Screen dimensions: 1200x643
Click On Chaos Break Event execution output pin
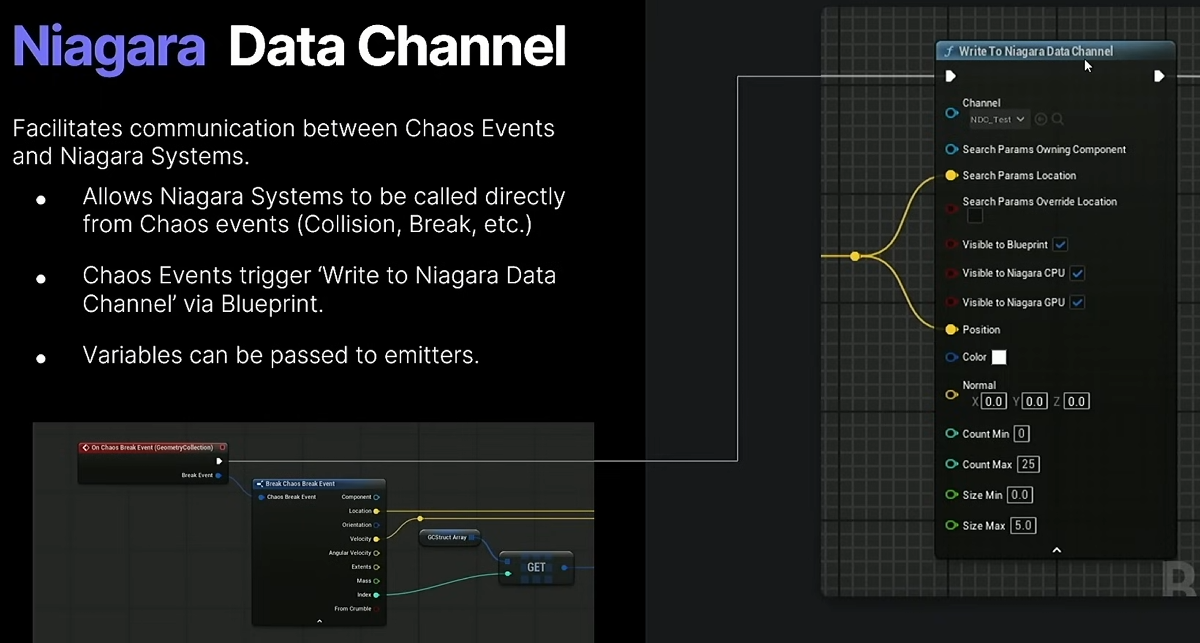[219, 461]
